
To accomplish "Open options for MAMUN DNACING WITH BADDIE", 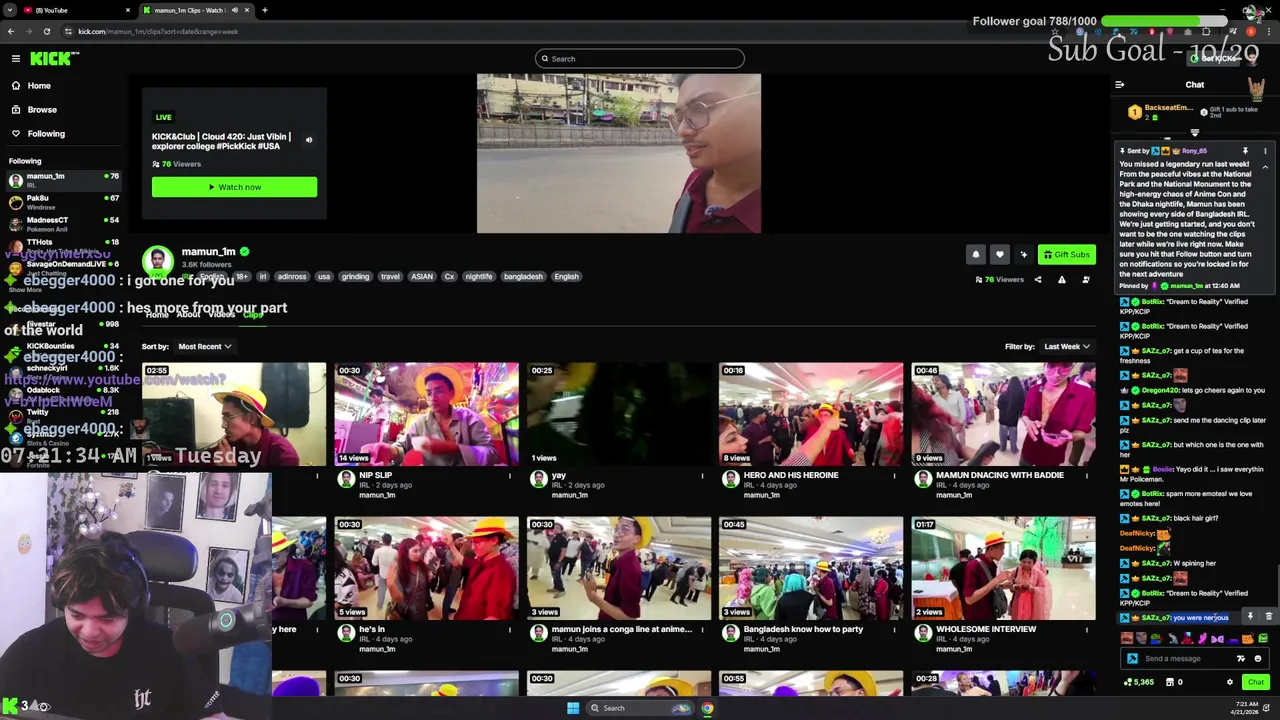I will (x=1086, y=476).
